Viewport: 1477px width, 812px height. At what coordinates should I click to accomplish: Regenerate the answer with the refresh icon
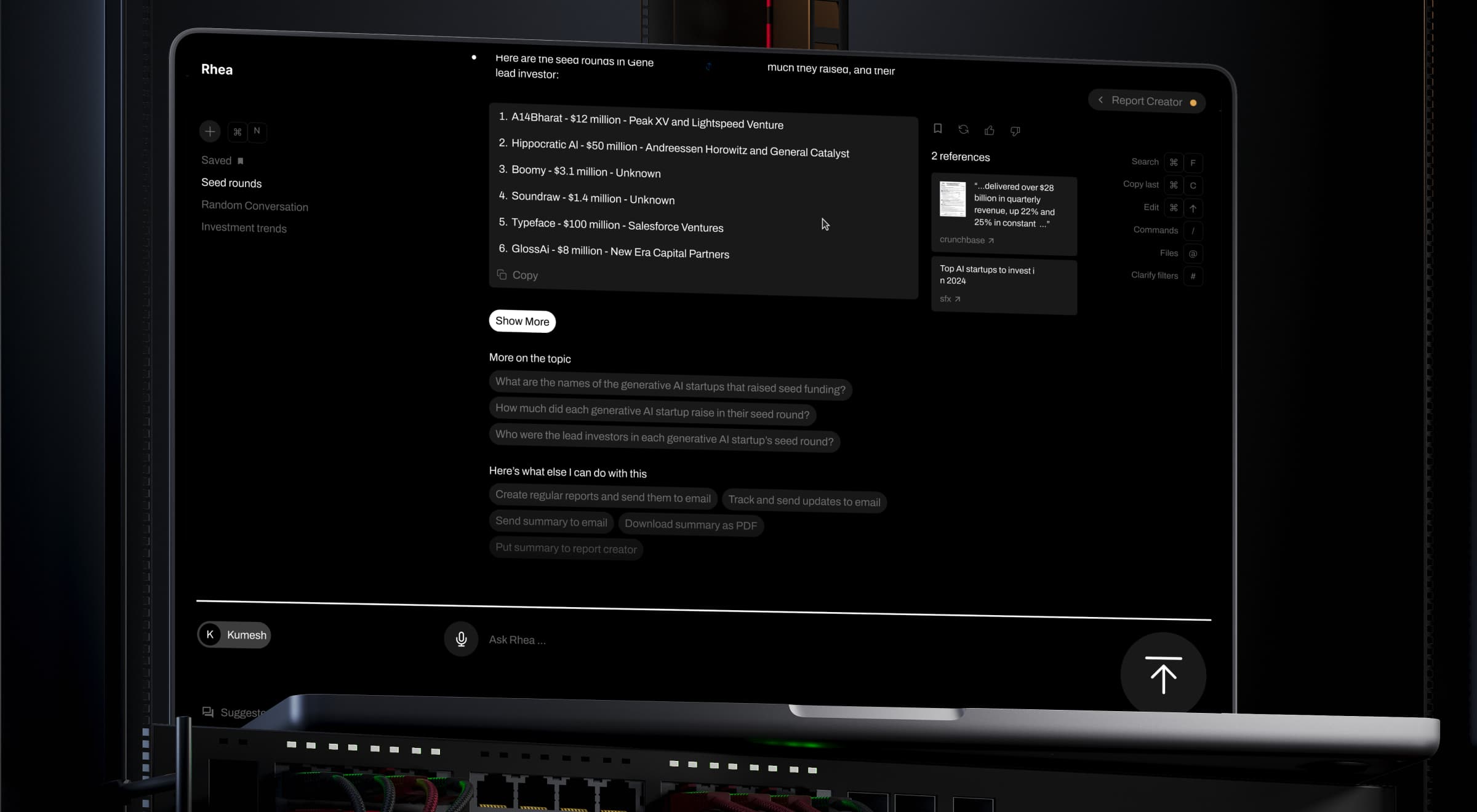click(964, 129)
